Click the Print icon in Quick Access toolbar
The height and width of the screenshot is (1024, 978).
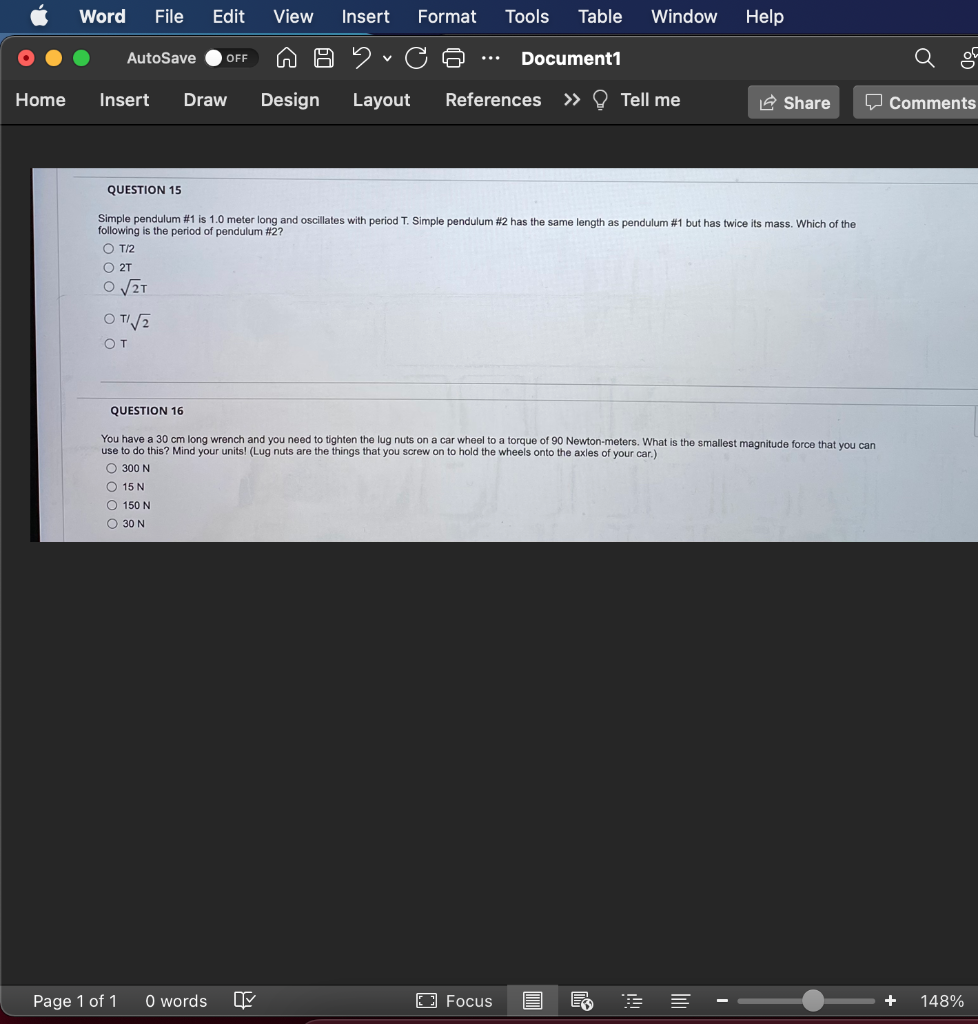point(453,58)
